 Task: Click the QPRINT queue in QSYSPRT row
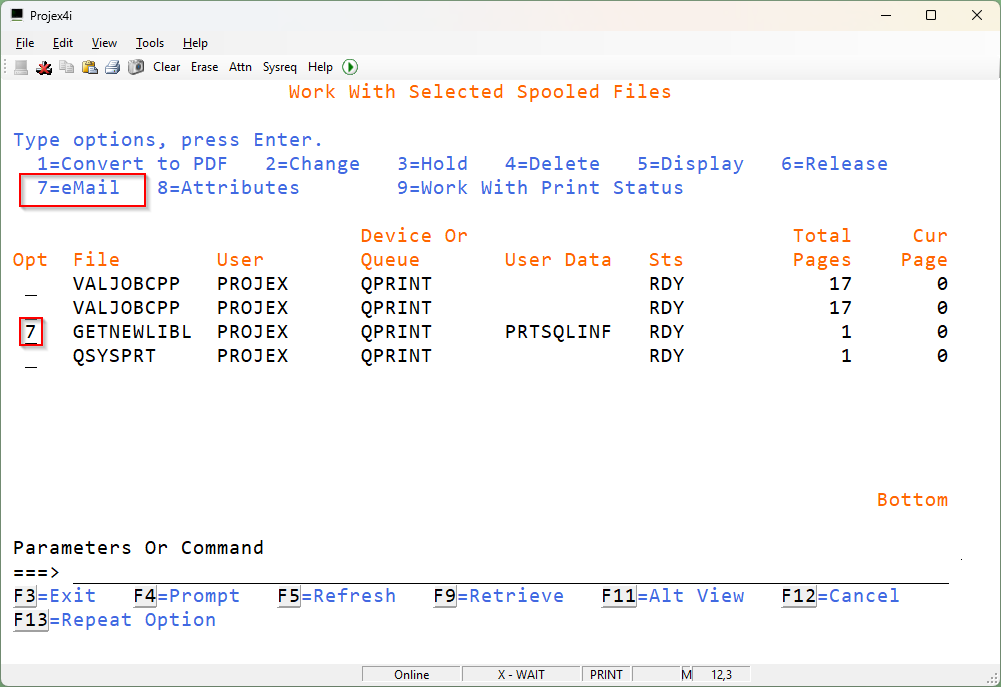point(396,356)
